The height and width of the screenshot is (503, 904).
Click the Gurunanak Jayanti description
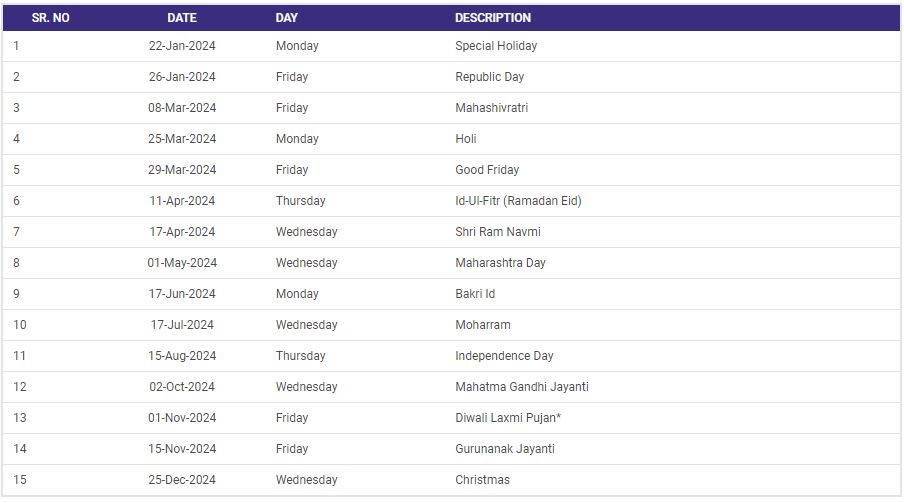pyautogui.click(x=505, y=449)
